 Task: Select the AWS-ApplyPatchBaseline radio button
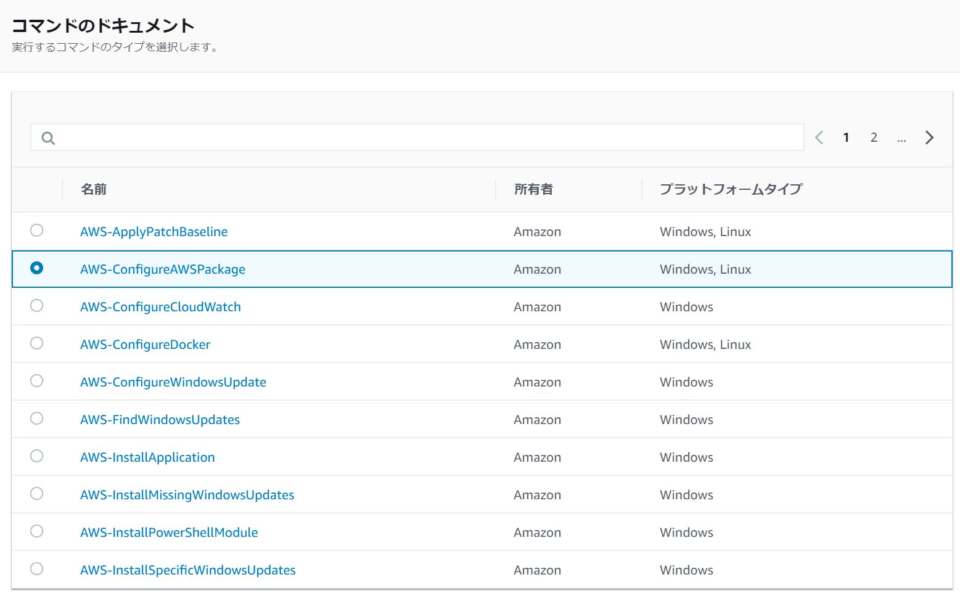37,230
